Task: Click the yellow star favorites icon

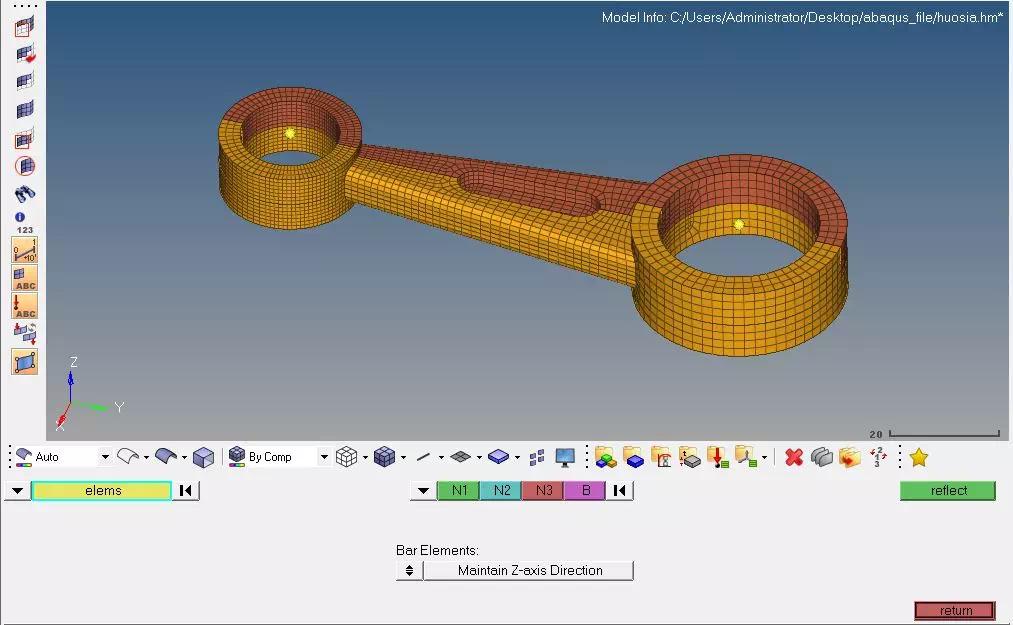Action: (x=919, y=457)
